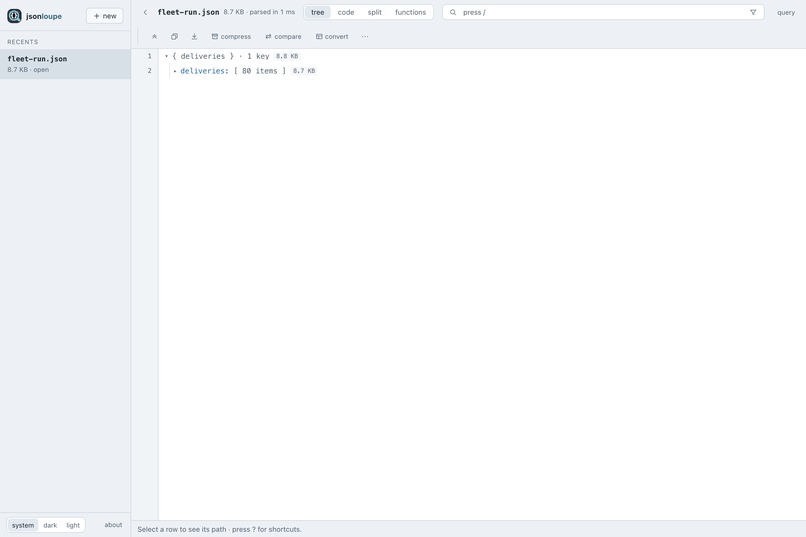This screenshot has height=537, width=806.
Task: Switch to the tree view tab
Action: (318, 12)
